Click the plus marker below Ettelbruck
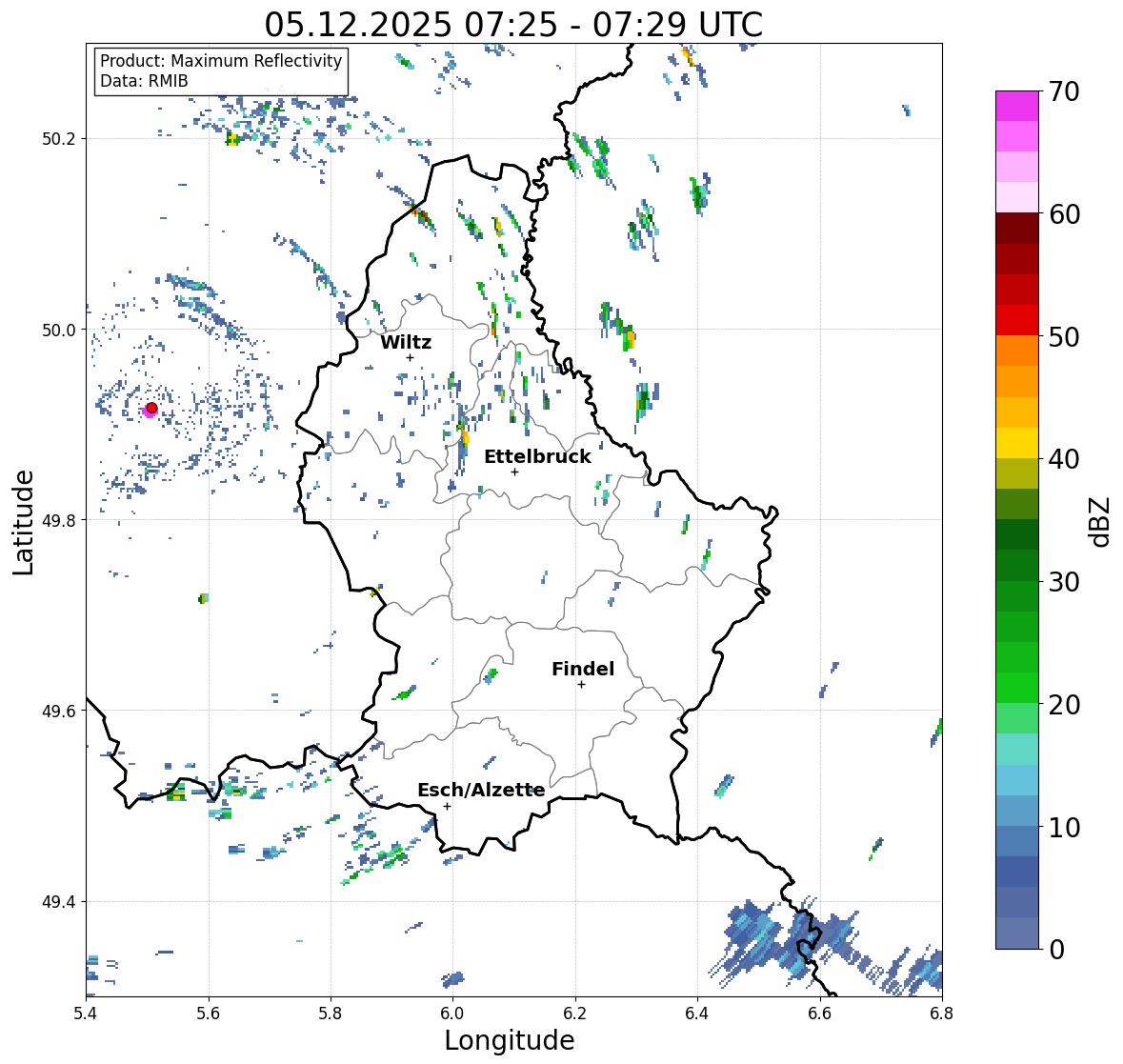Screen dimensions: 1123x1064 click(x=514, y=472)
